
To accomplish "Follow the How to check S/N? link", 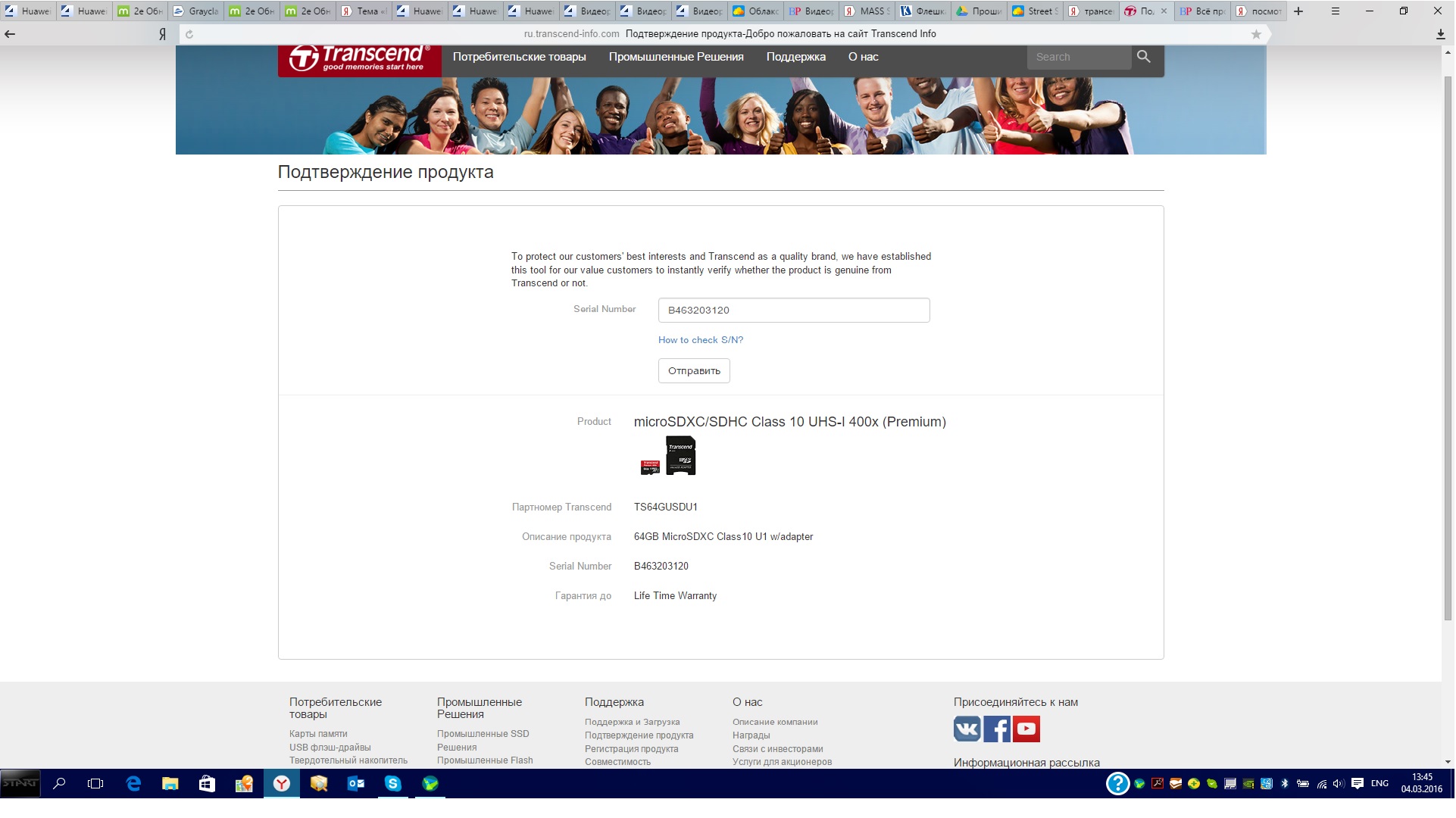I will pyautogui.click(x=700, y=340).
